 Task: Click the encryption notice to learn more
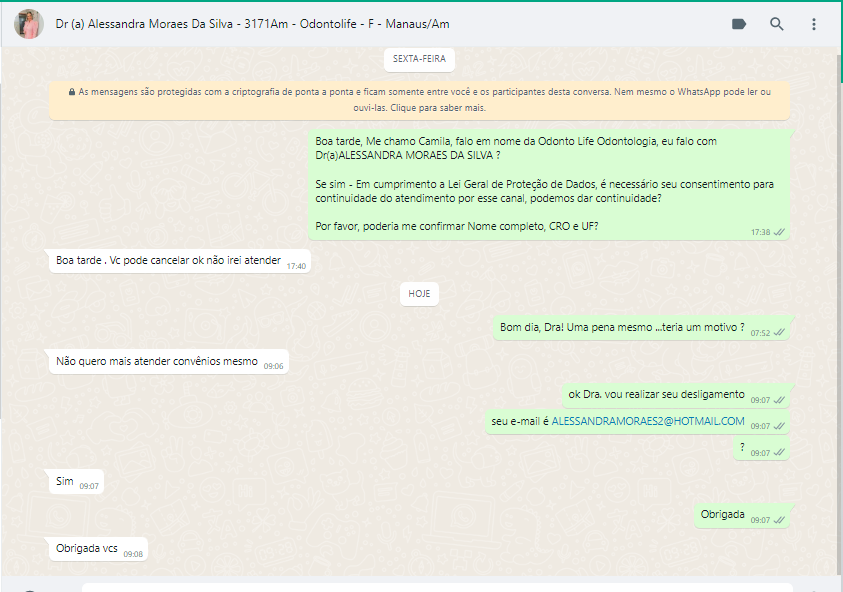point(419,99)
